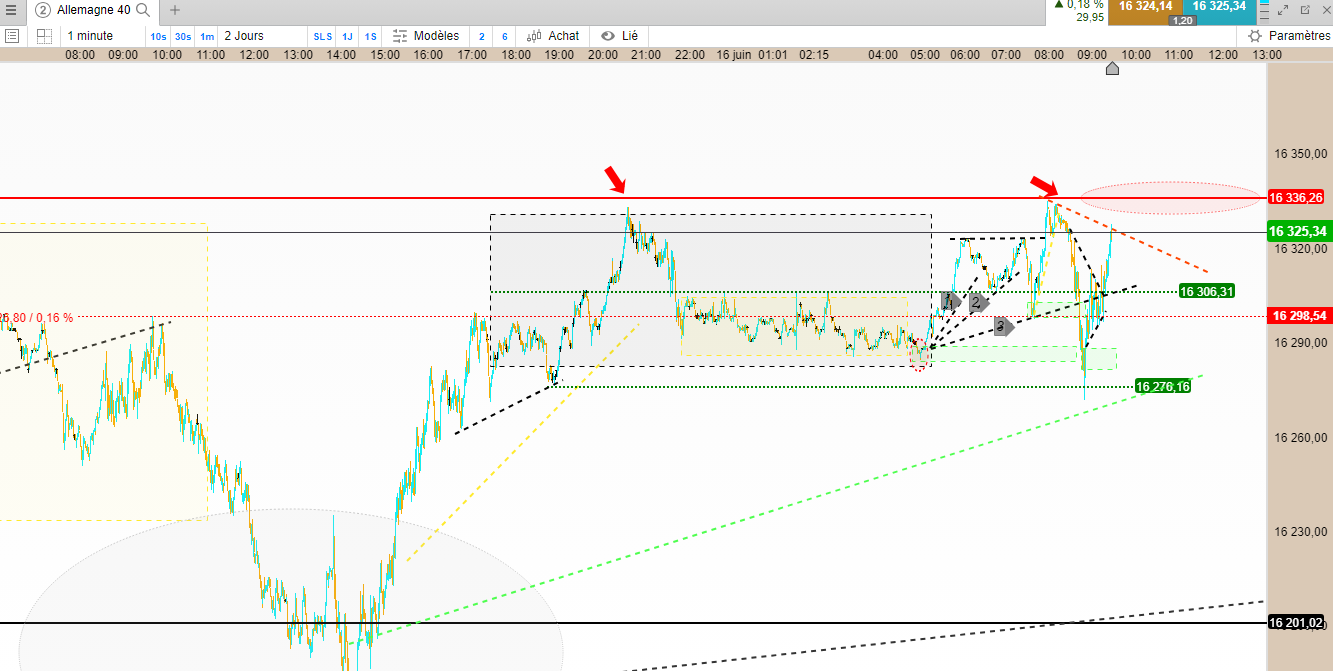Open the chart layout grid icon
Viewport: 1333px width, 671px height.
pyautogui.click(x=44, y=36)
